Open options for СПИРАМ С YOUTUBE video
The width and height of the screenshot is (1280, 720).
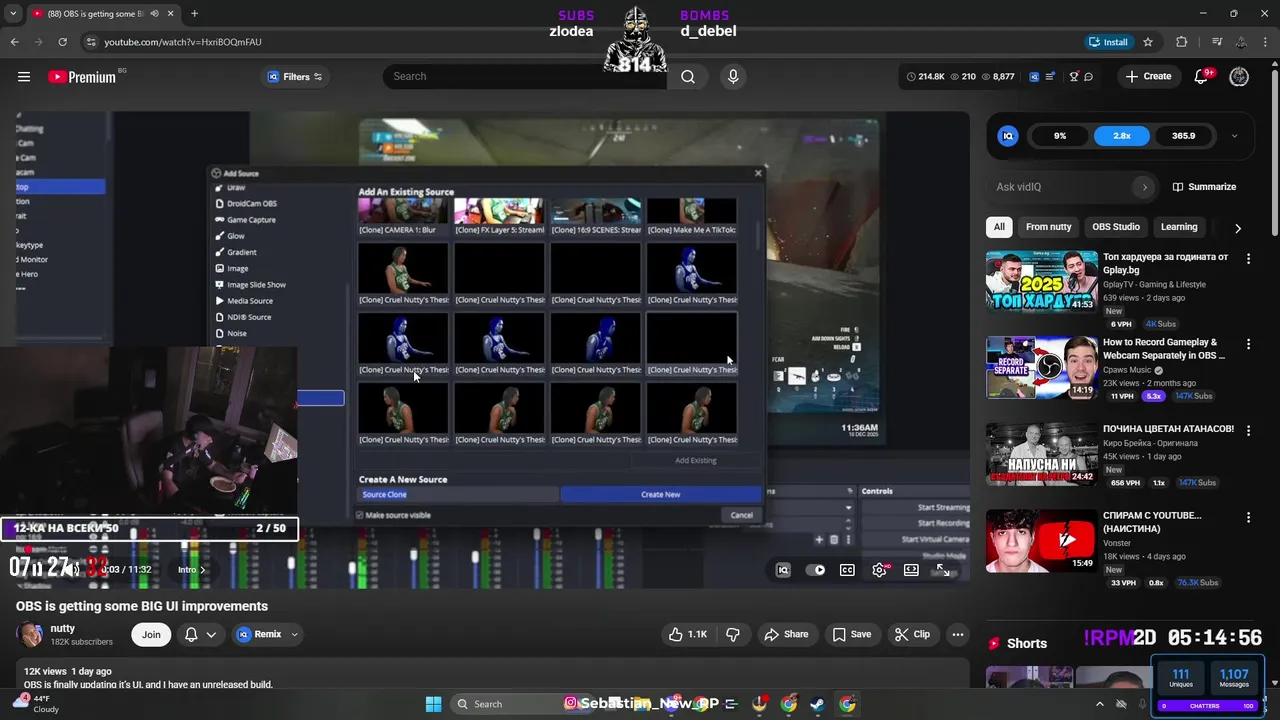(1248, 517)
